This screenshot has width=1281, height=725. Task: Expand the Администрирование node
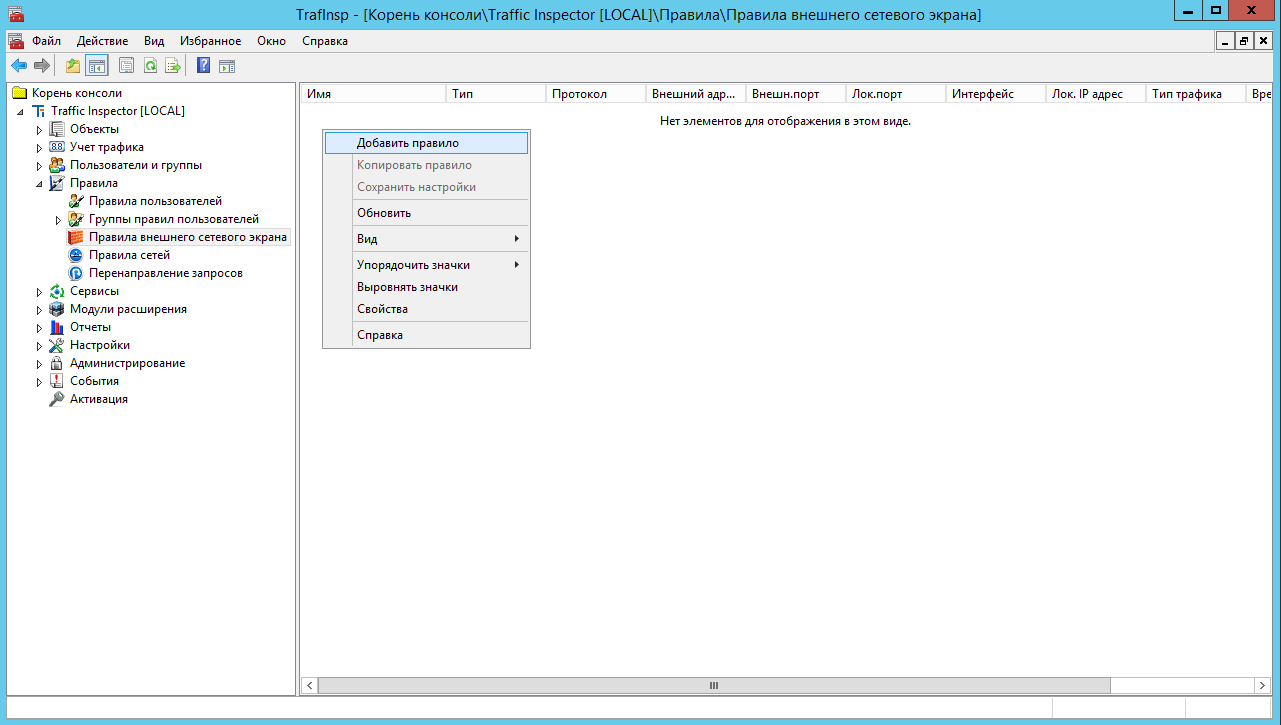pos(40,363)
